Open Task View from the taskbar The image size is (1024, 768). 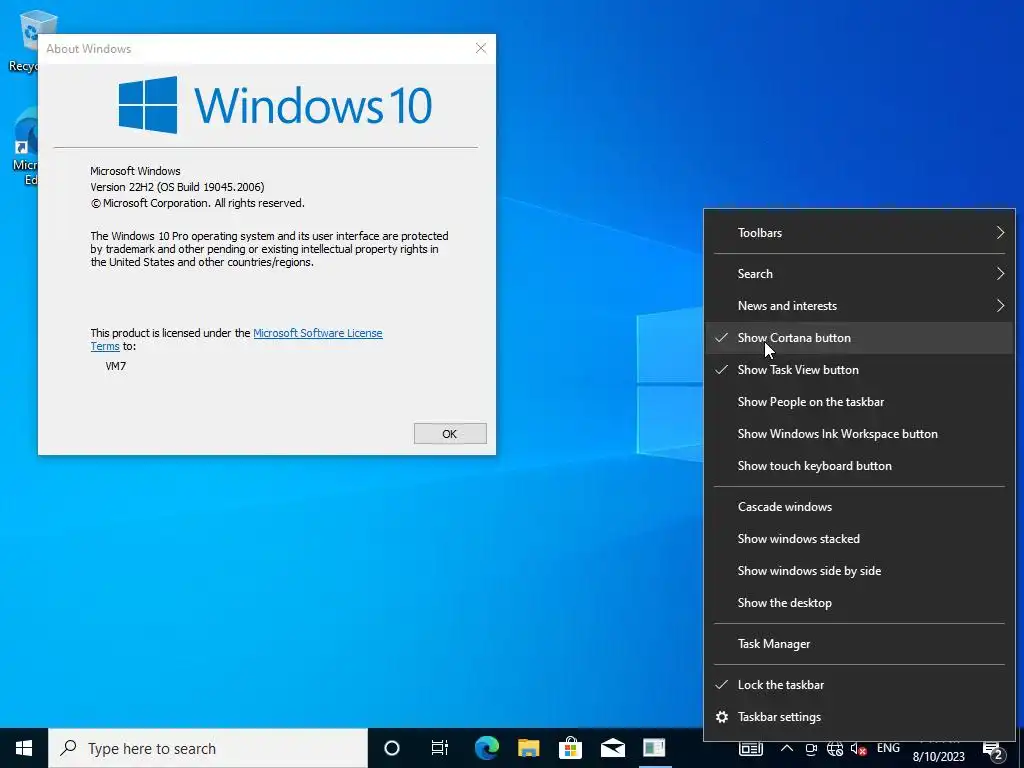[440, 748]
